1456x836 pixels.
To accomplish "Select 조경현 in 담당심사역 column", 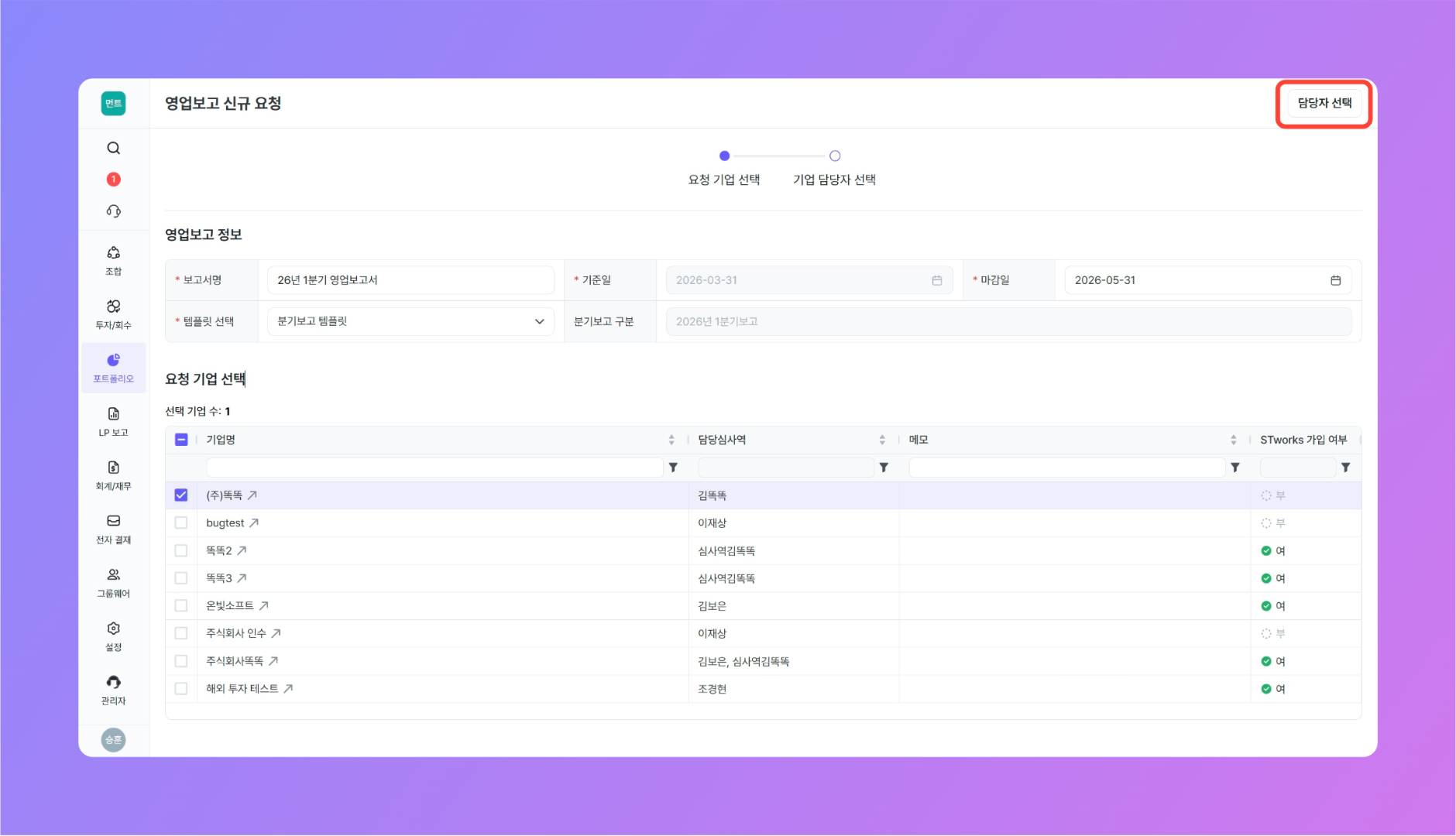I will (713, 689).
